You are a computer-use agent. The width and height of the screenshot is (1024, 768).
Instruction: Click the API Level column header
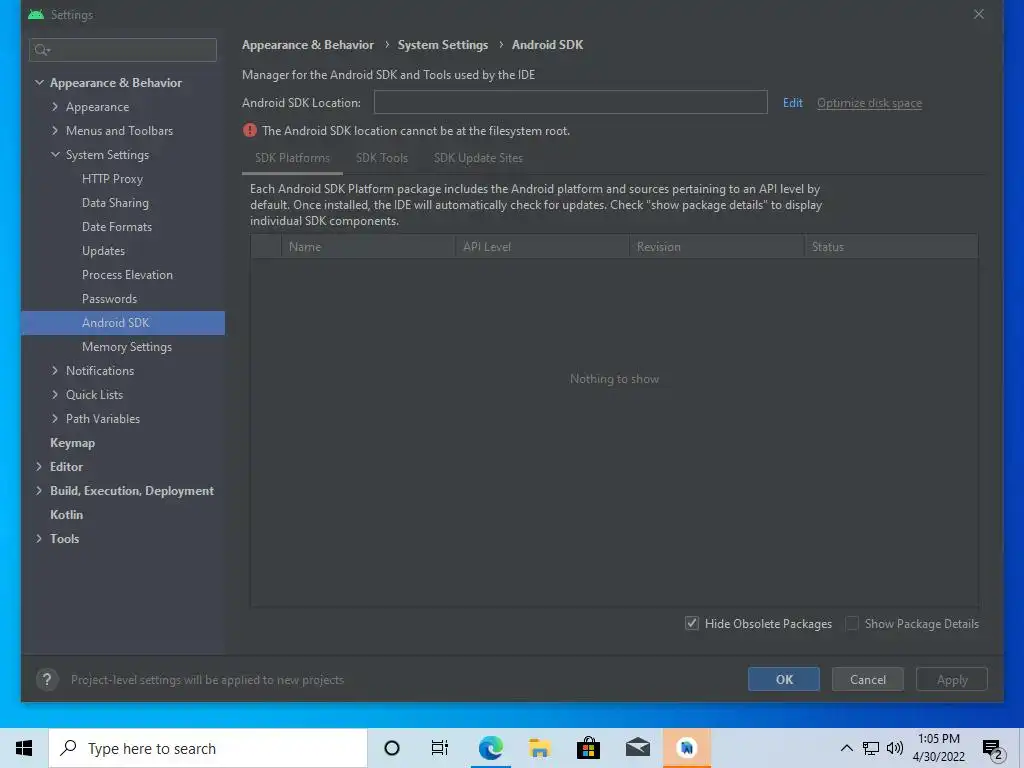(542, 247)
